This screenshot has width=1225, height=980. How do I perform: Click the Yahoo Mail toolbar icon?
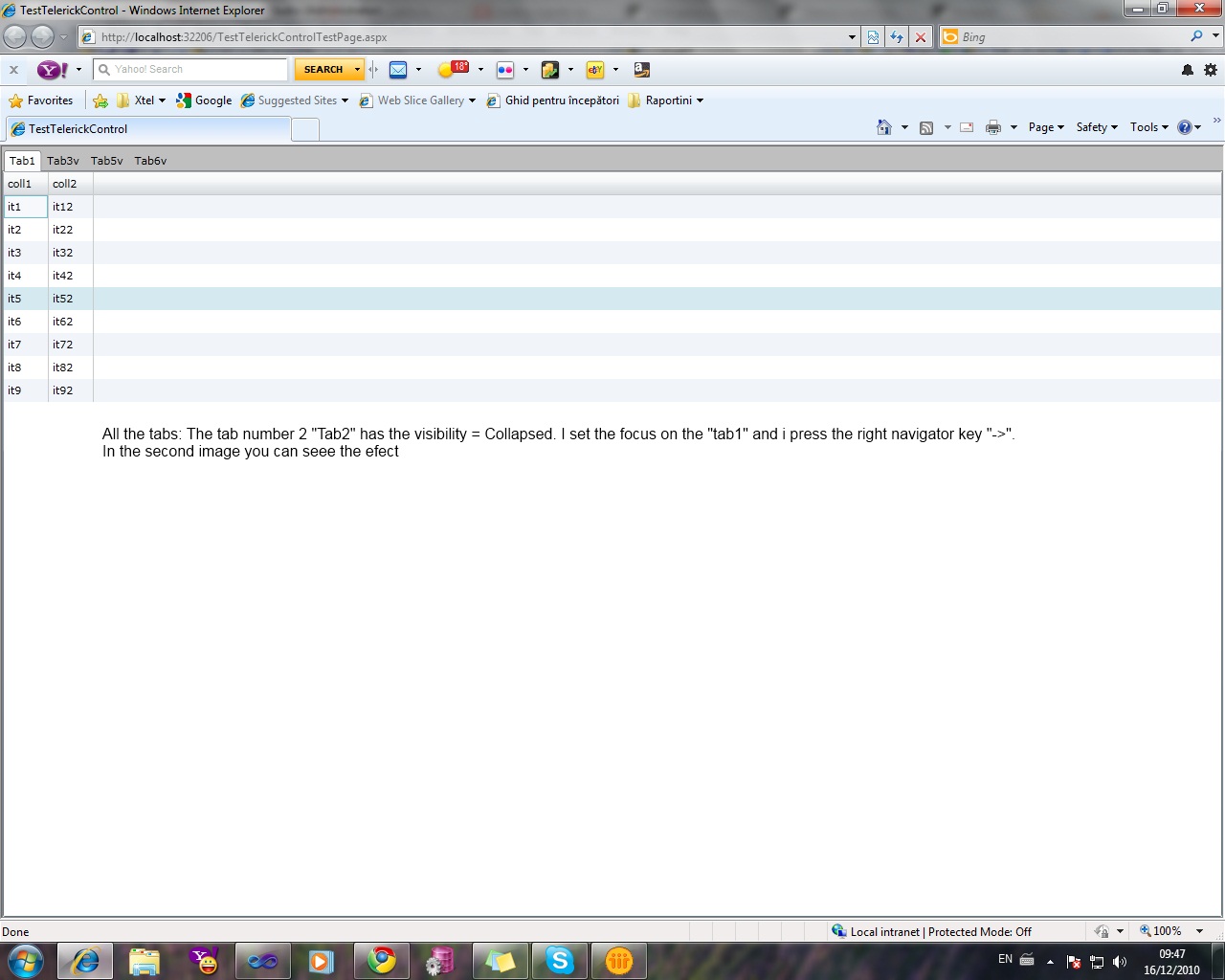tap(398, 69)
